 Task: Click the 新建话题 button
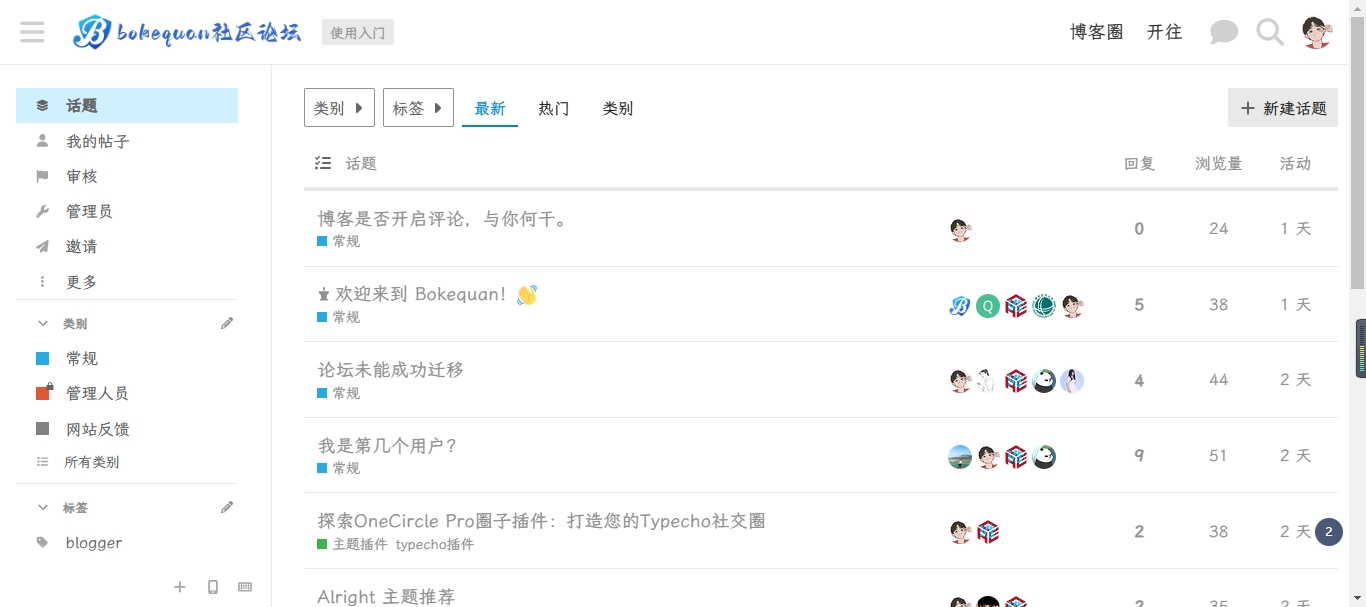click(x=1283, y=108)
